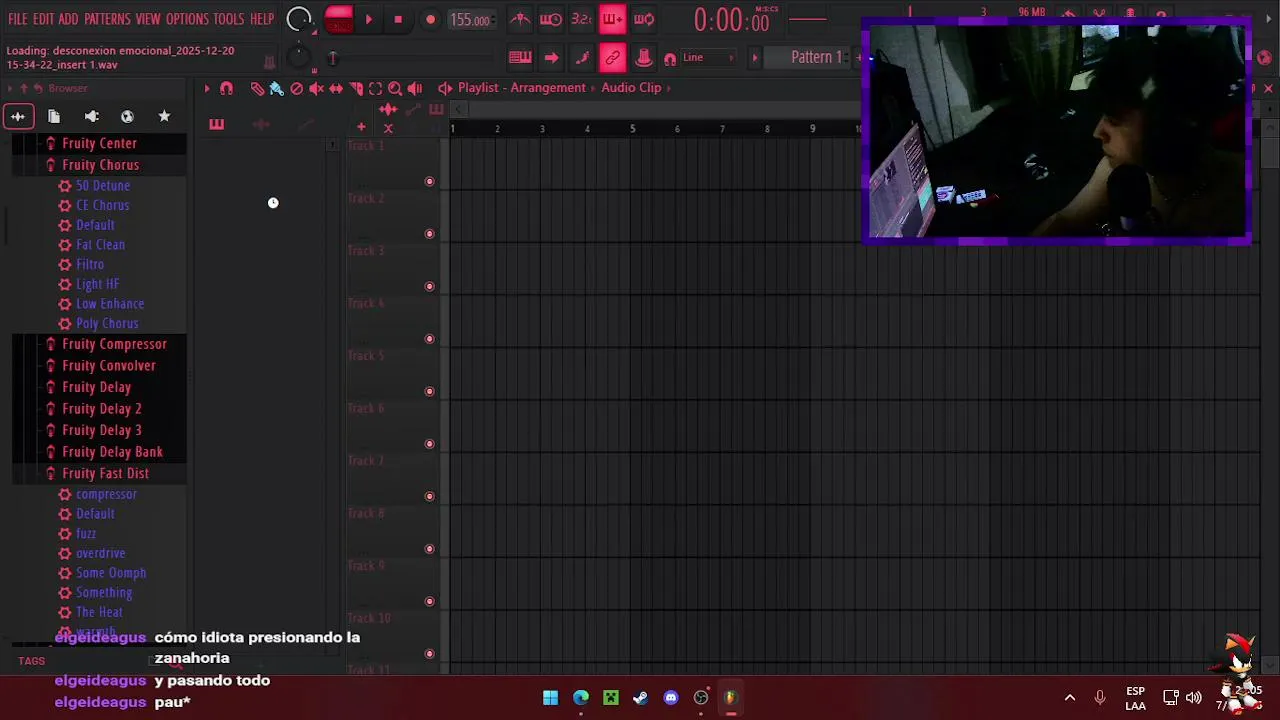This screenshot has width=1280, height=720.
Task: Open the OPTIONS menu
Action: 187,19
